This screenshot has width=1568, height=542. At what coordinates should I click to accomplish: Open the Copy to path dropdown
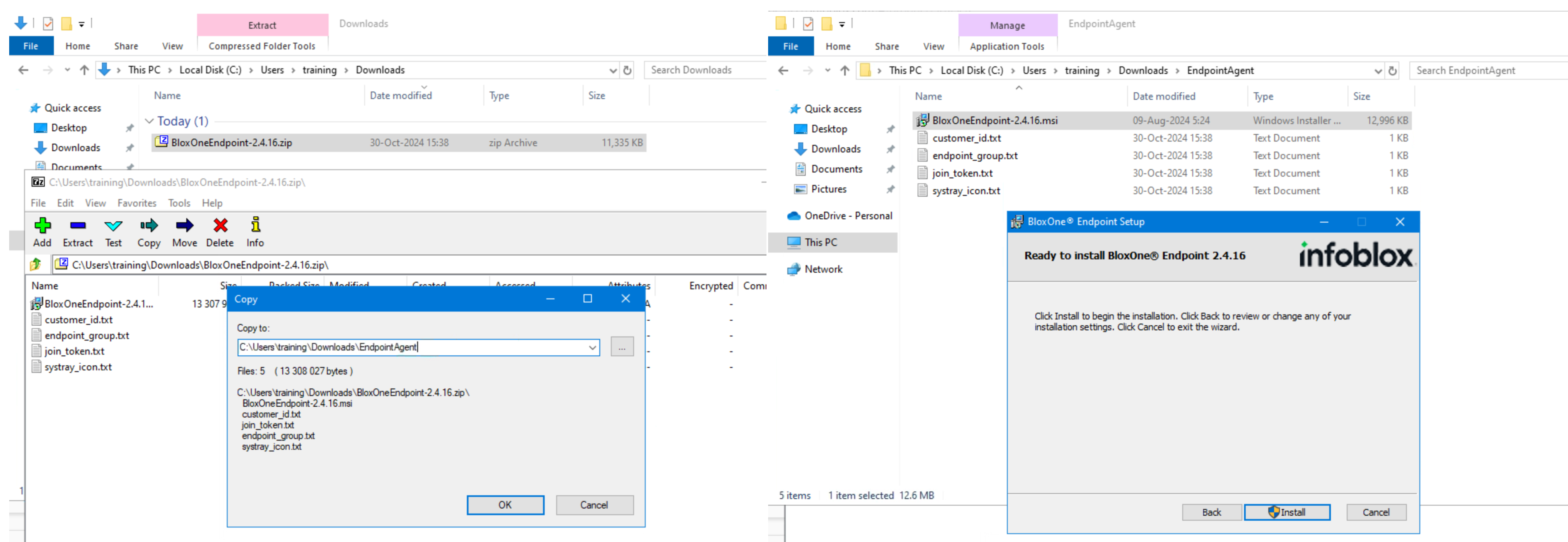[x=592, y=348]
